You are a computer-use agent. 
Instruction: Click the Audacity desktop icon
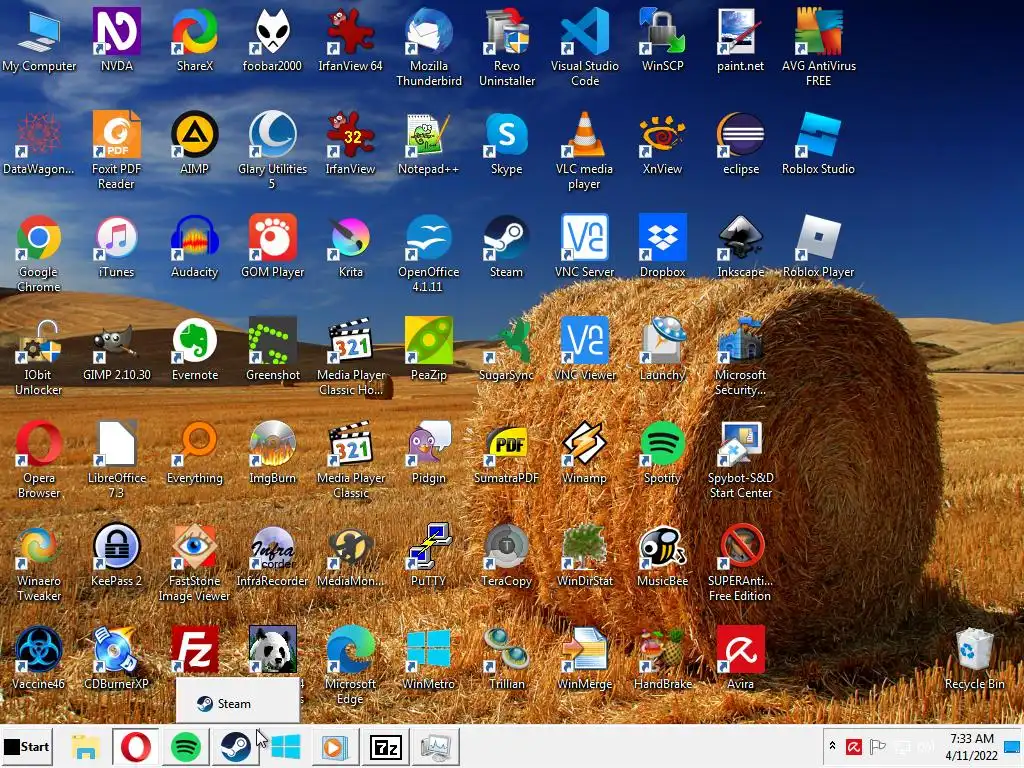pyautogui.click(x=195, y=246)
